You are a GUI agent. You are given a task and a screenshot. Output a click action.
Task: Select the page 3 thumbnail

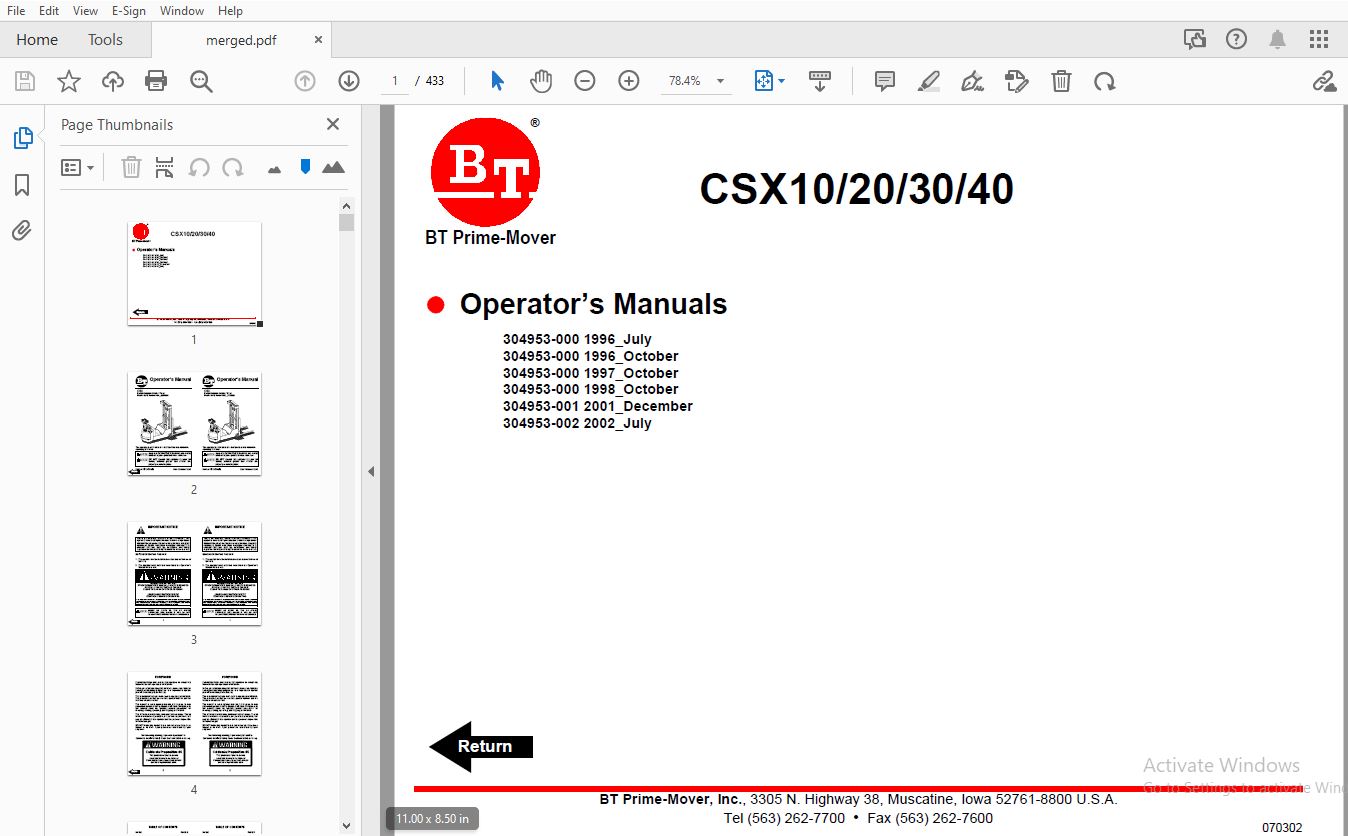(x=194, y=573)
